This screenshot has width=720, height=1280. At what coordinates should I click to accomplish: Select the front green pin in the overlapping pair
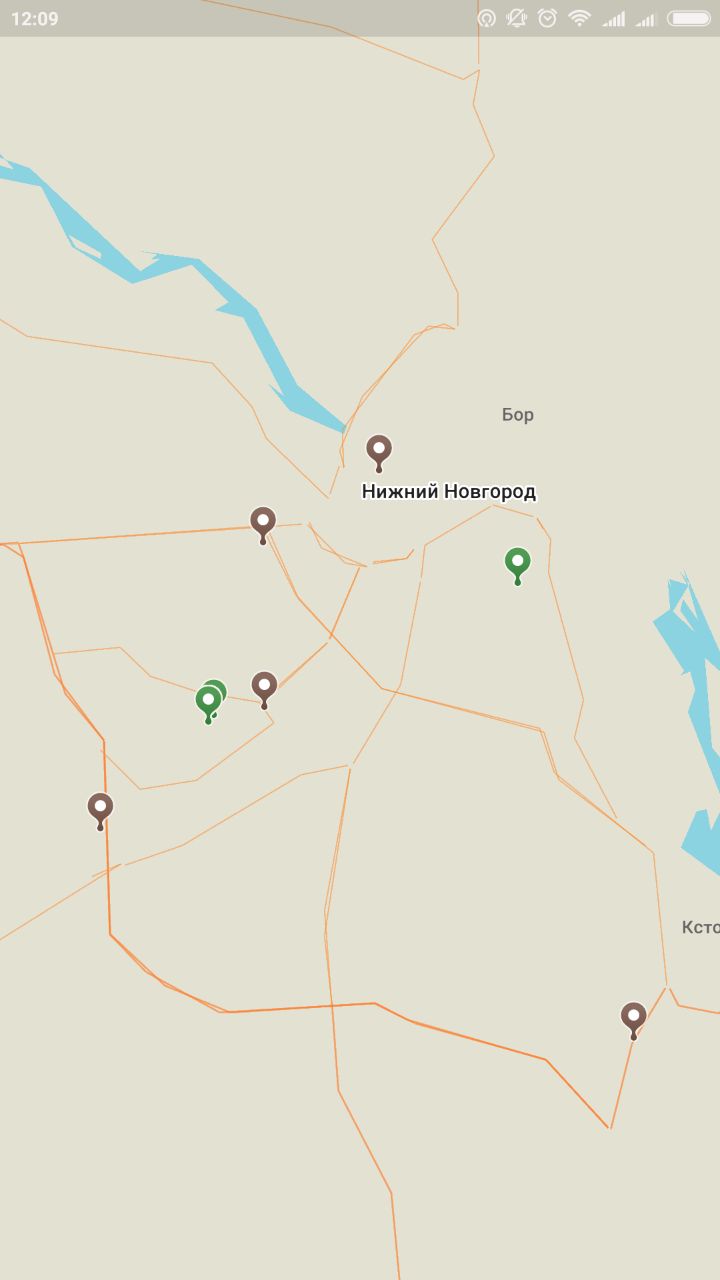tap(208, 703)
